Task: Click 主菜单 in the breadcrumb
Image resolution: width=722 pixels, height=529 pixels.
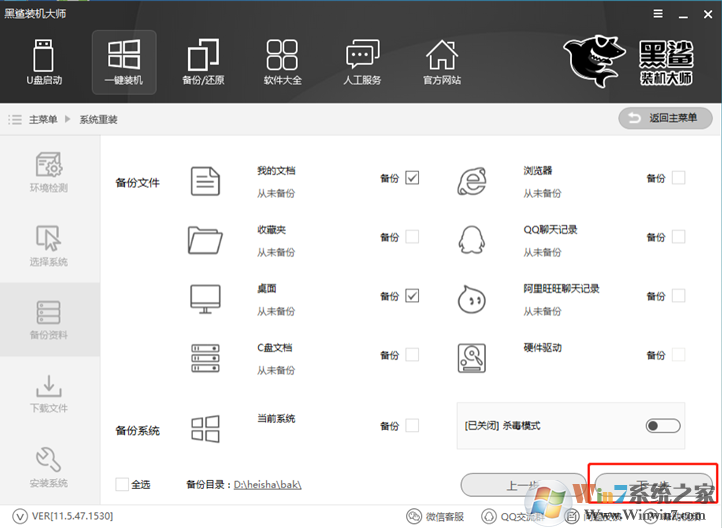Action: pyautogui.click(x=43, y=119)
